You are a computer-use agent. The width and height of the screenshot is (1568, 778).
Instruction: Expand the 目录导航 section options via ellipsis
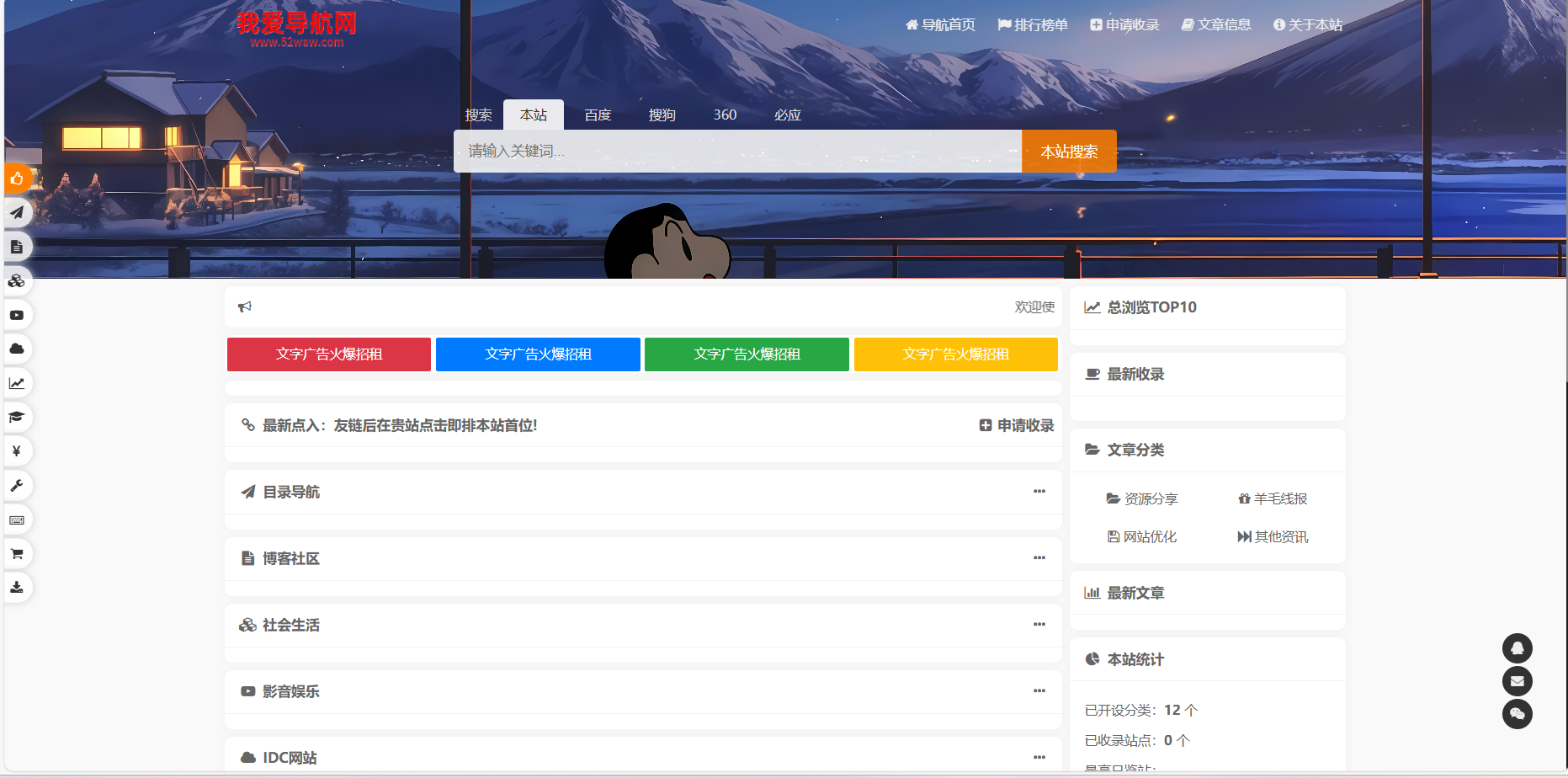tap(1039, 492)
